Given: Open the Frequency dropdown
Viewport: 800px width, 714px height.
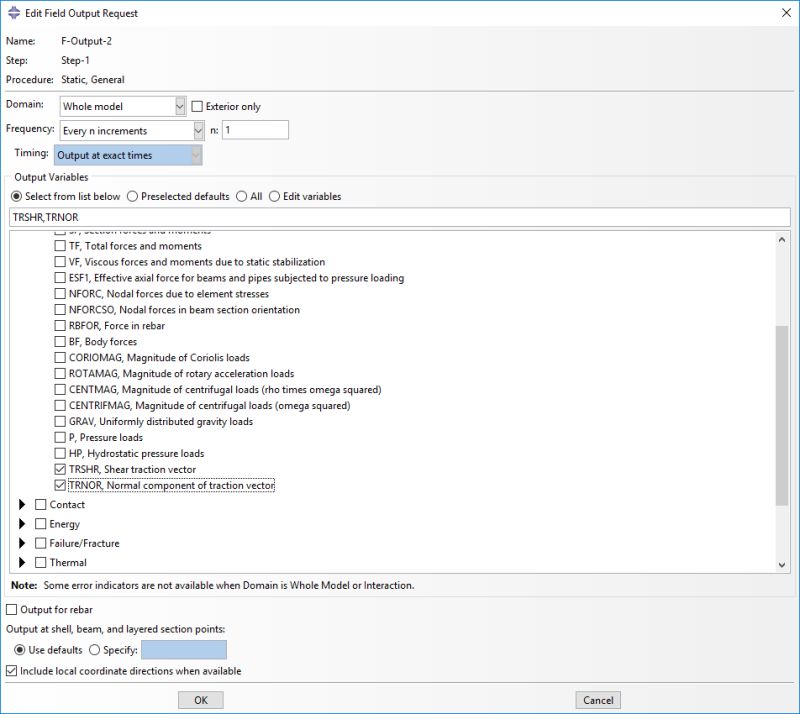Looking at the screenshot, I should [x=195, y=130].
